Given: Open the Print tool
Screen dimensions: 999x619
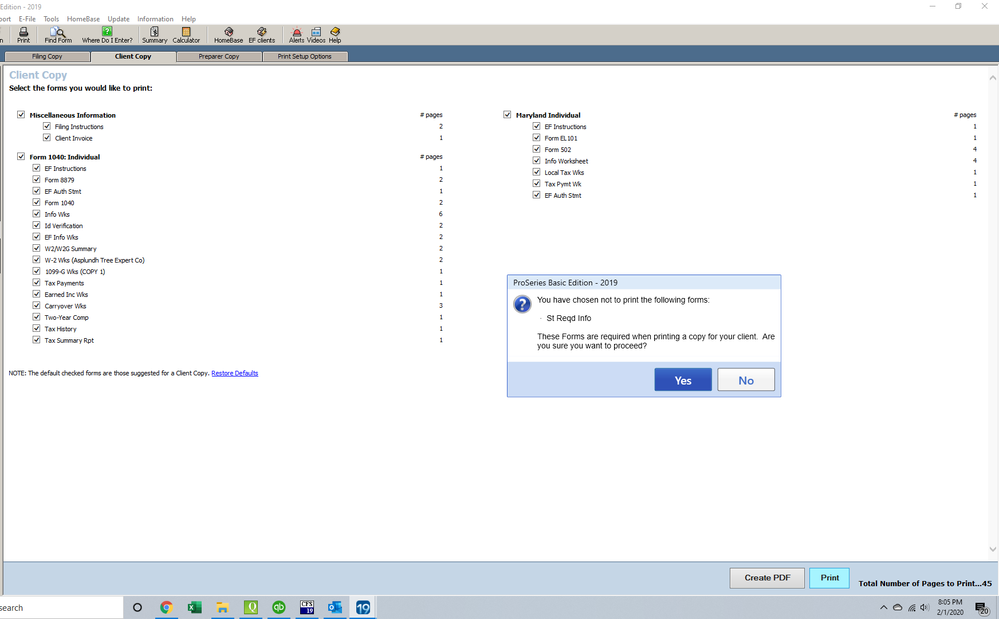Looking at the screenshot, I should (x=22, y=35).
